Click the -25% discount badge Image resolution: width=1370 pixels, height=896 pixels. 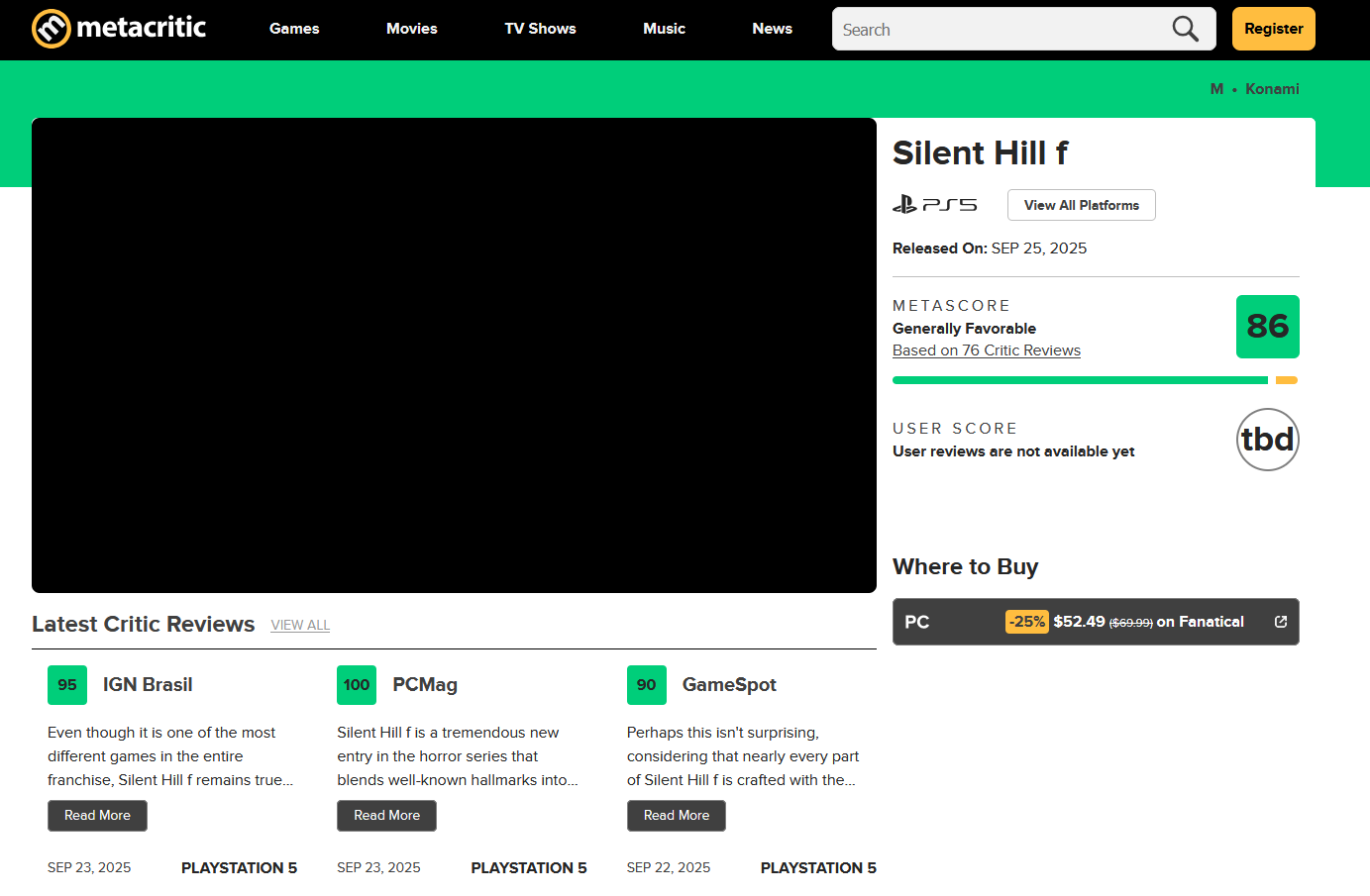(x=1027, y=622)
